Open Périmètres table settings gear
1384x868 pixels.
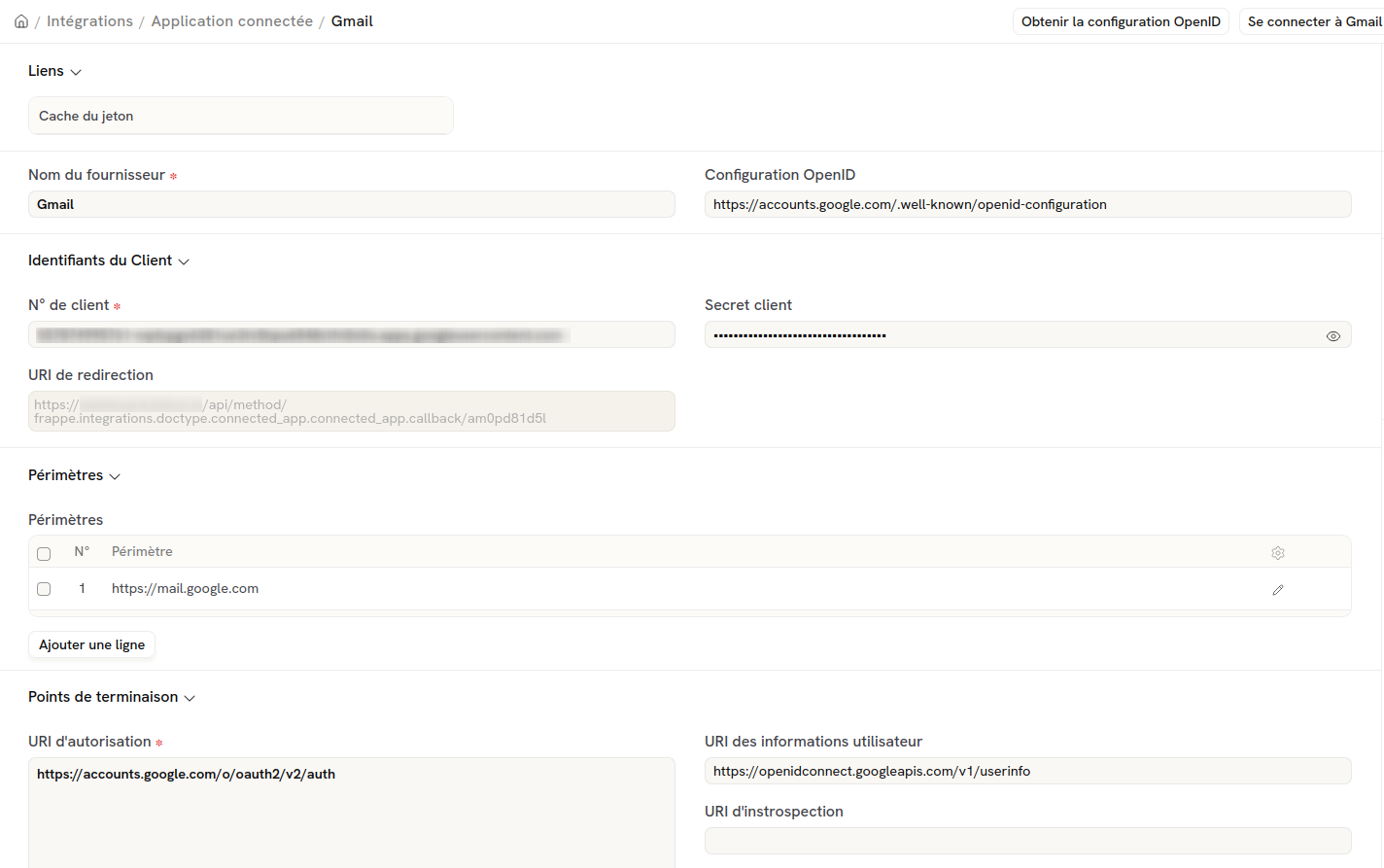1278,553
